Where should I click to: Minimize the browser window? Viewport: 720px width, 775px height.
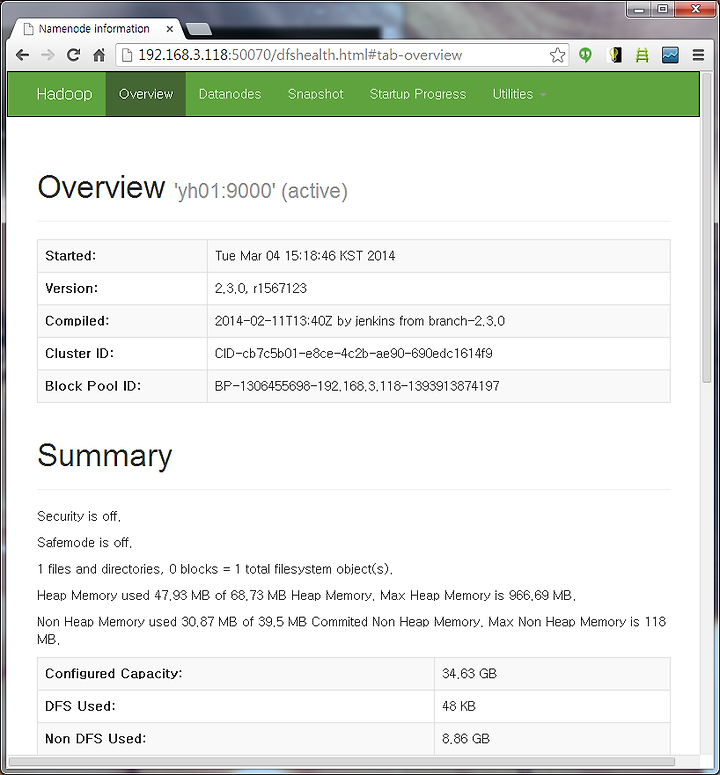pyautogui.click(x=639, y=9)
